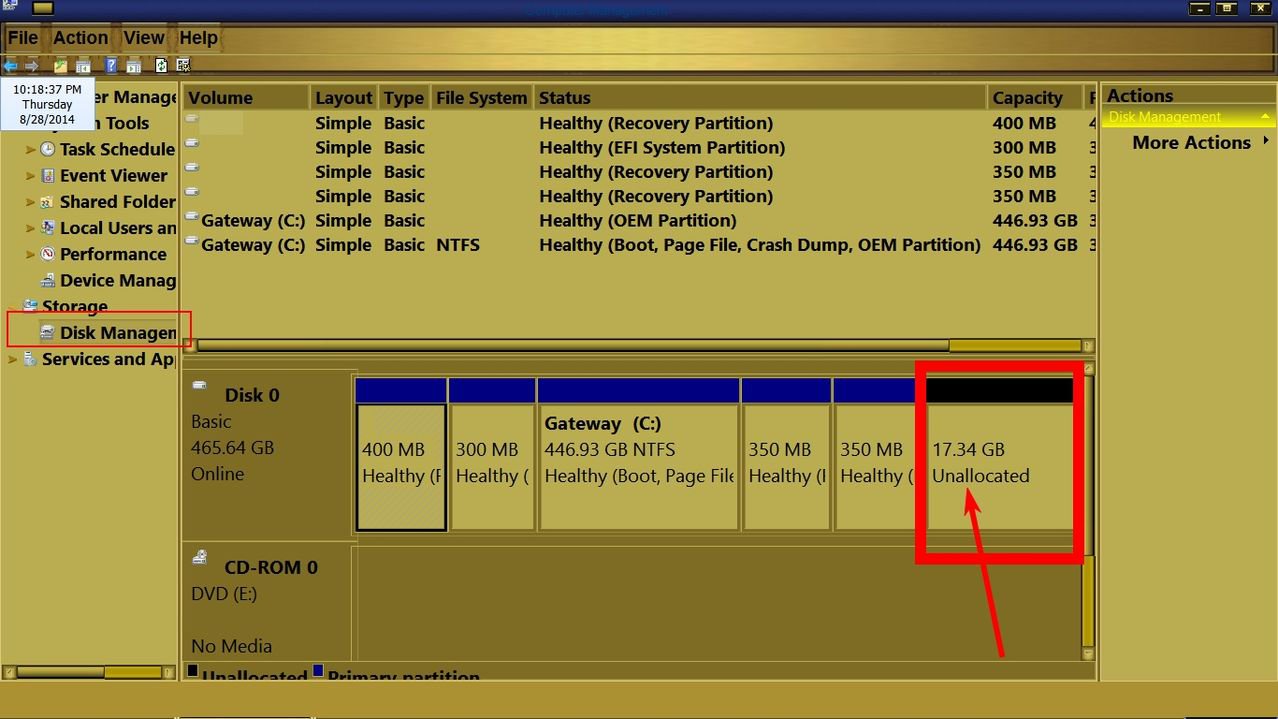Image resolution: width=1278 pixels, height=719 pixels.
Task: Click the Back navigation arrow icon
Action: coord(10,65)
